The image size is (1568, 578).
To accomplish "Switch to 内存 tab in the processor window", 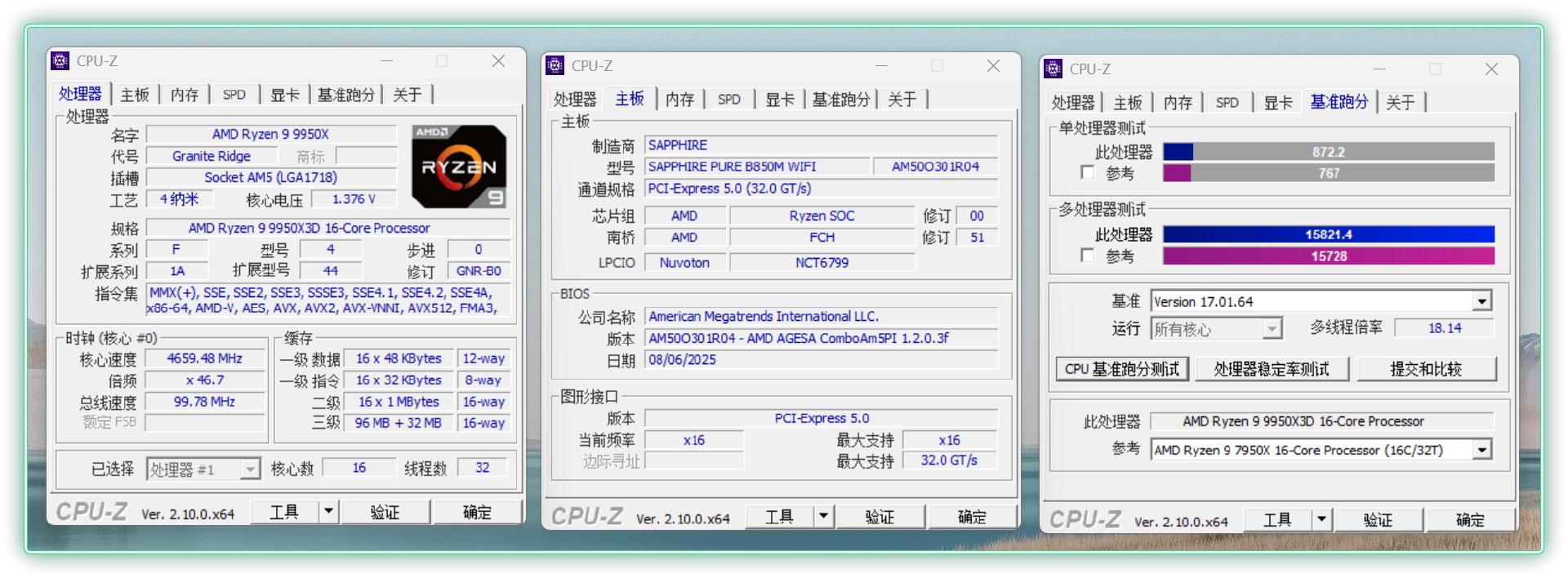I will (185, 95).
